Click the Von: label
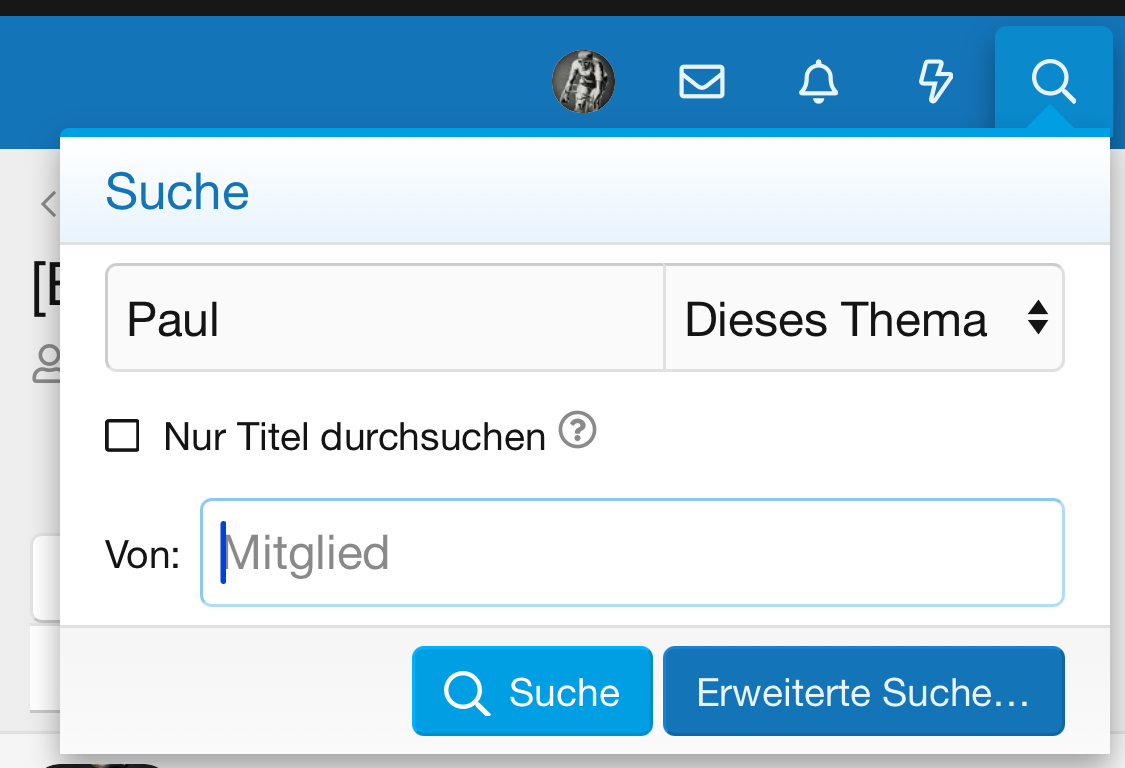Image resolution: width=1125 pixels, height=768 pixels. [x=142, y=554]
